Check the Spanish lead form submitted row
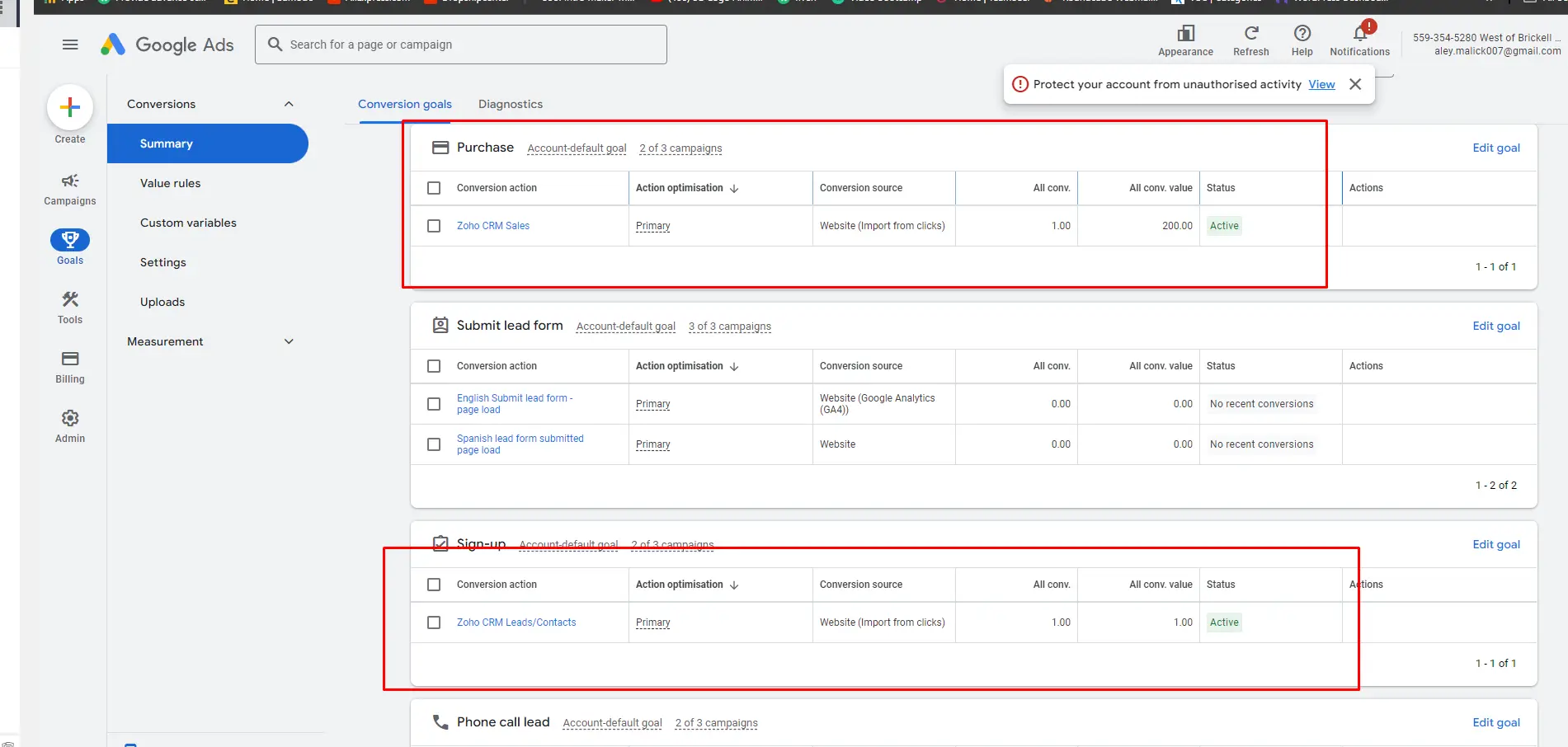The image size is (1568, 747). (x=434, y=444)
